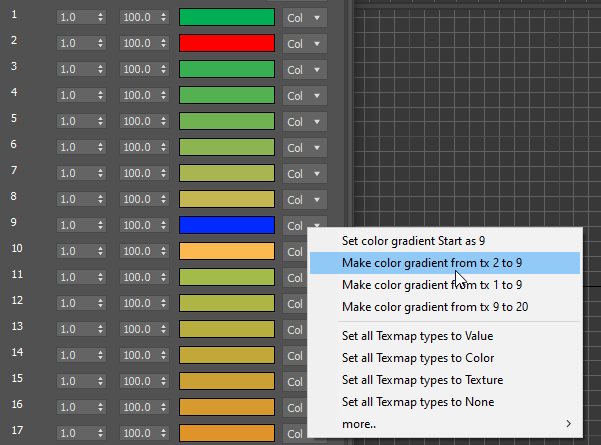Click the 1.0 spinner arrows in row 3
Image resolution: width=601 pixels, height=445 pixels.
101,69
